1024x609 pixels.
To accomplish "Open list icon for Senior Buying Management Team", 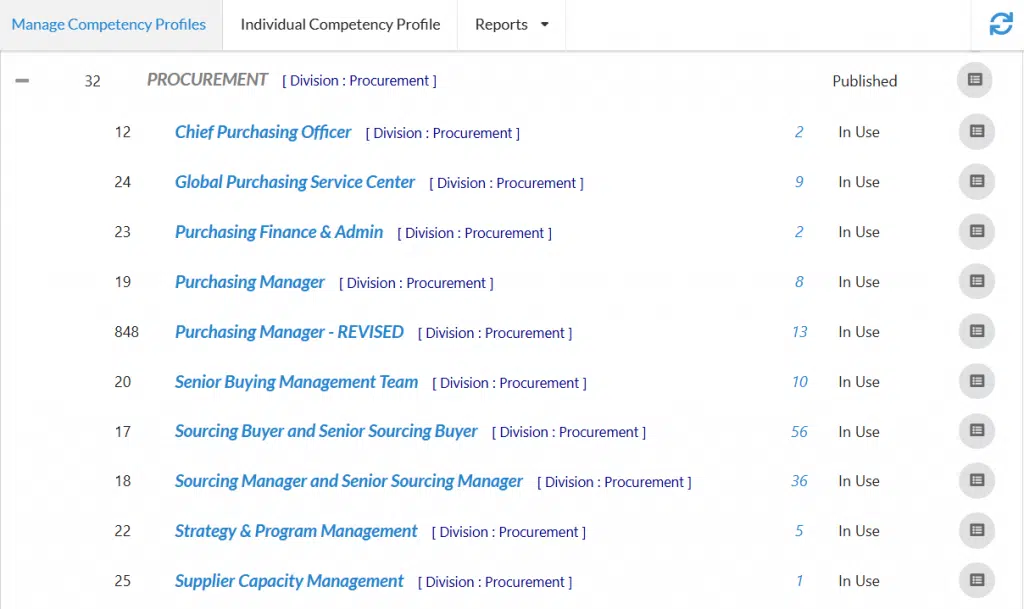I will [x=977, y=382].
